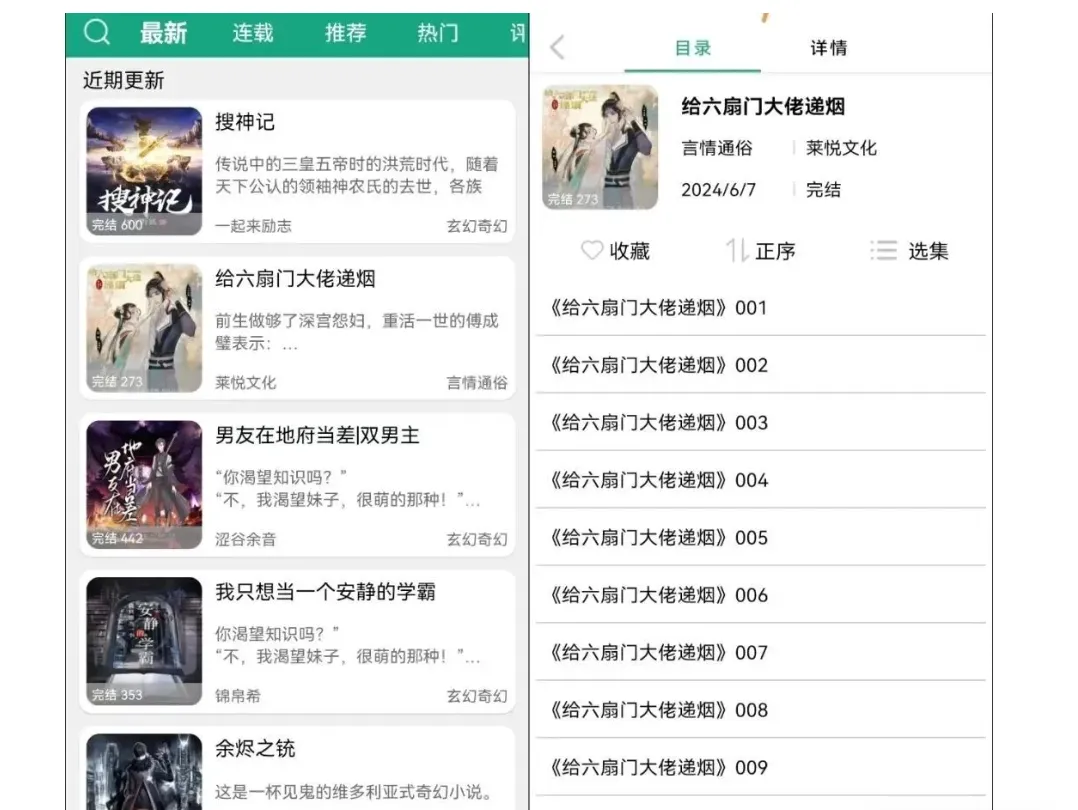Toggle the 正序 sort order
1078x810 pixels.
coord(760,251)
